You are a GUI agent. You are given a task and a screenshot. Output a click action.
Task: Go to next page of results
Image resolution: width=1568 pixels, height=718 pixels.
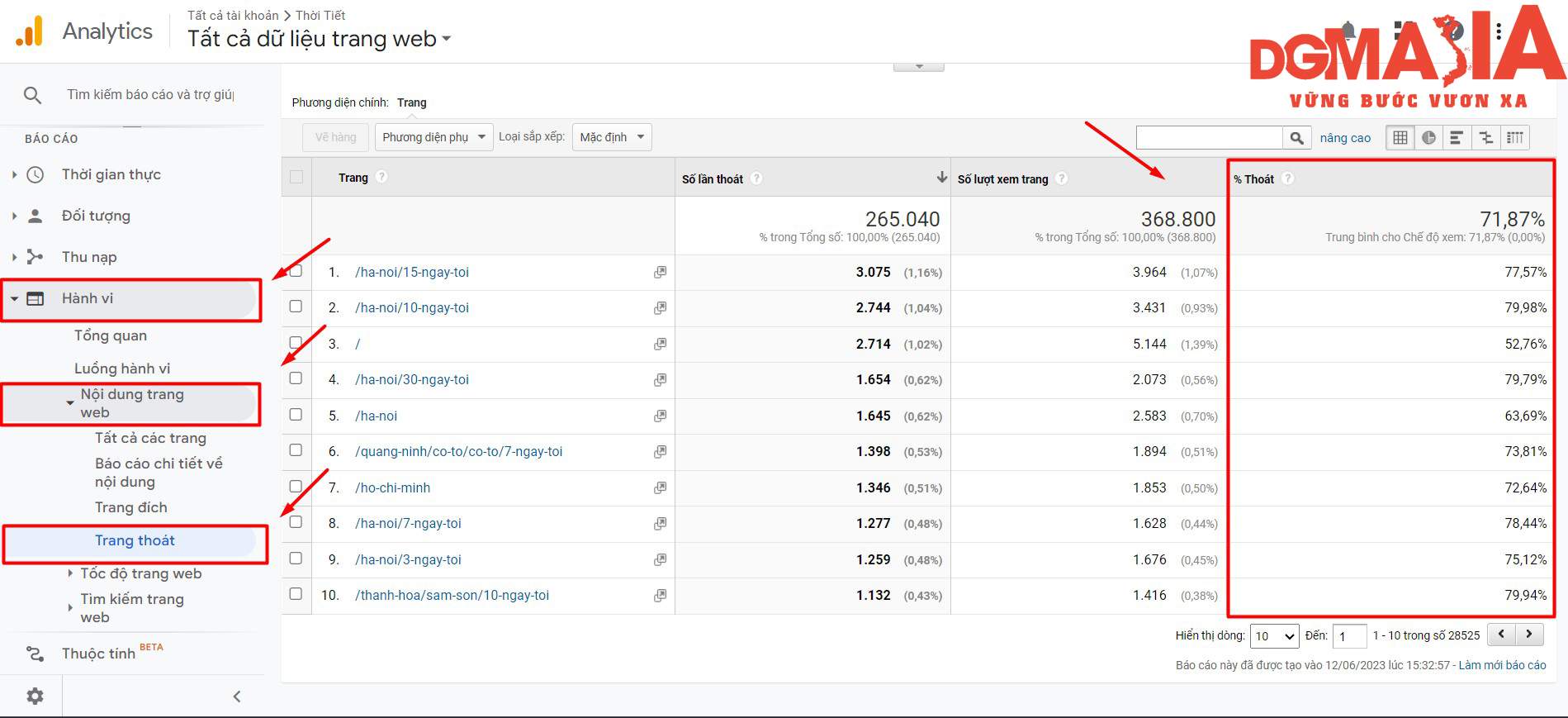(x=1529, y=635)
